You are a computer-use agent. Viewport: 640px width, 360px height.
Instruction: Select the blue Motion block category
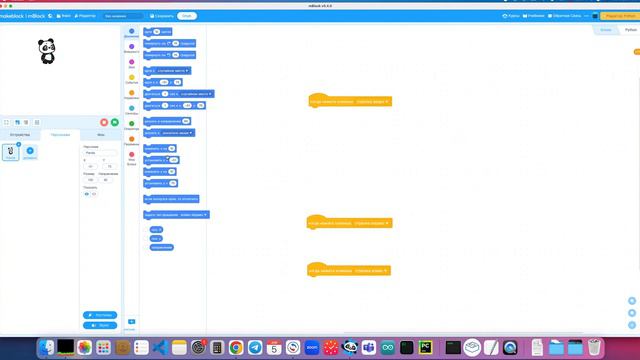[x=131, y=33]
